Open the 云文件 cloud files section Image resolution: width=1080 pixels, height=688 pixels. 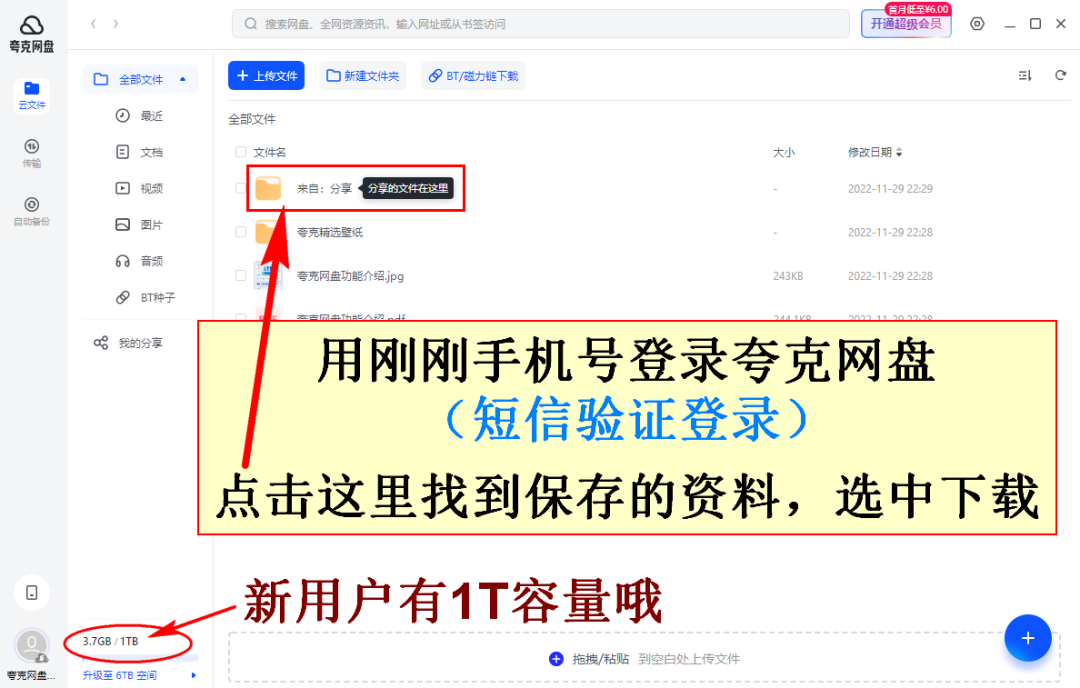tap(32, 95)
